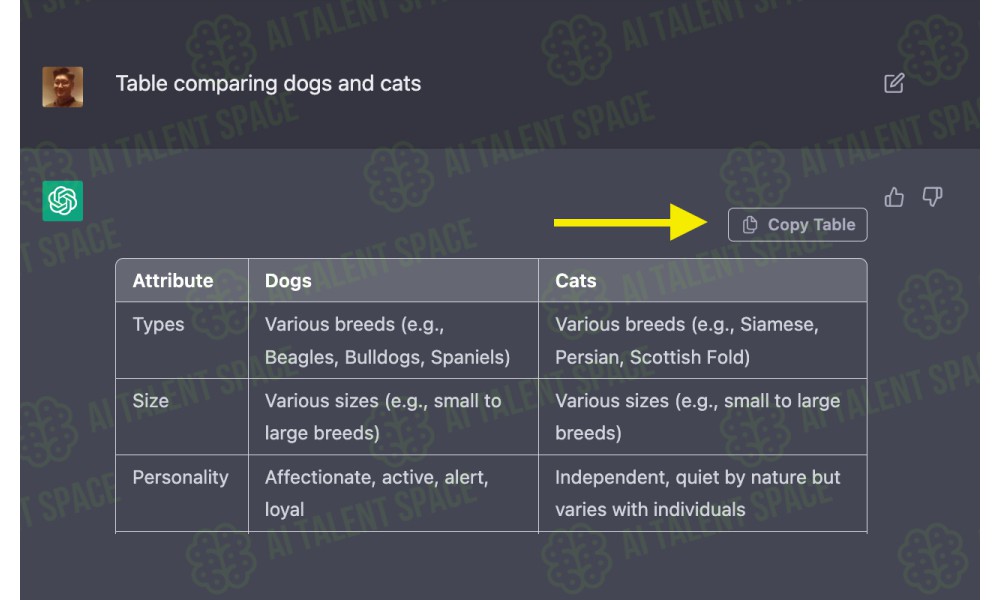Click the dog breeds cell mentioning Beagles

coord(393,340)
